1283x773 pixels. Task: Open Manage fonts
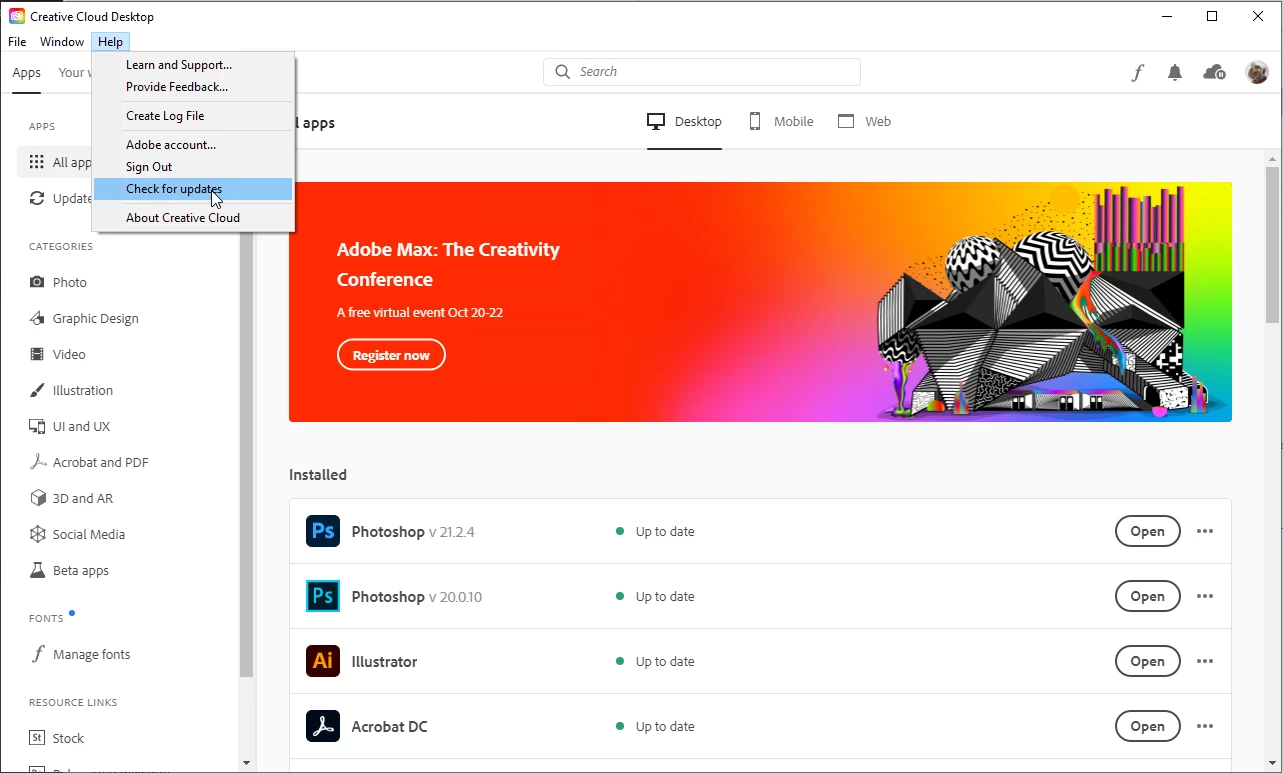(80, 654)
